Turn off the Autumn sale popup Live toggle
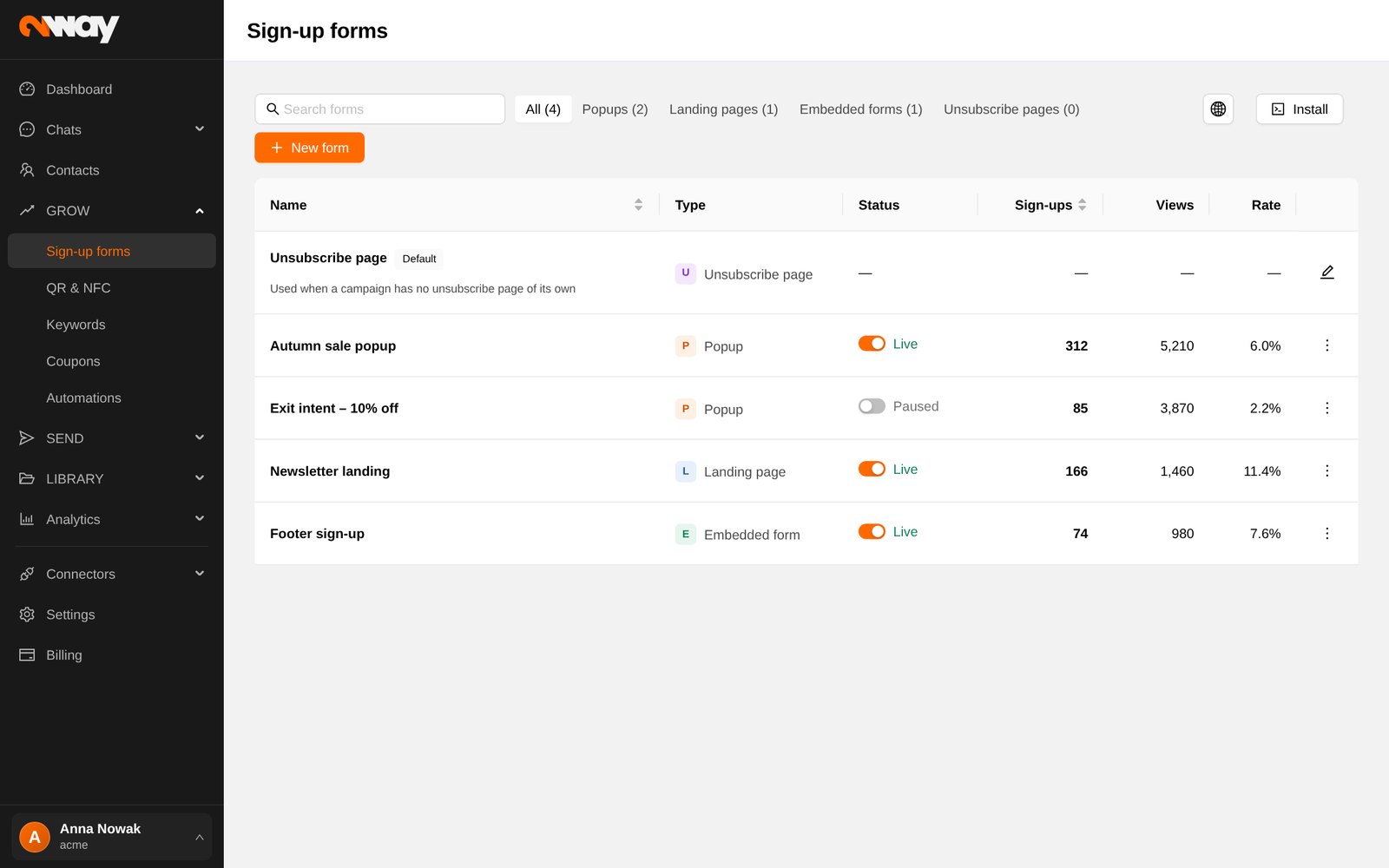 [872, 344]
